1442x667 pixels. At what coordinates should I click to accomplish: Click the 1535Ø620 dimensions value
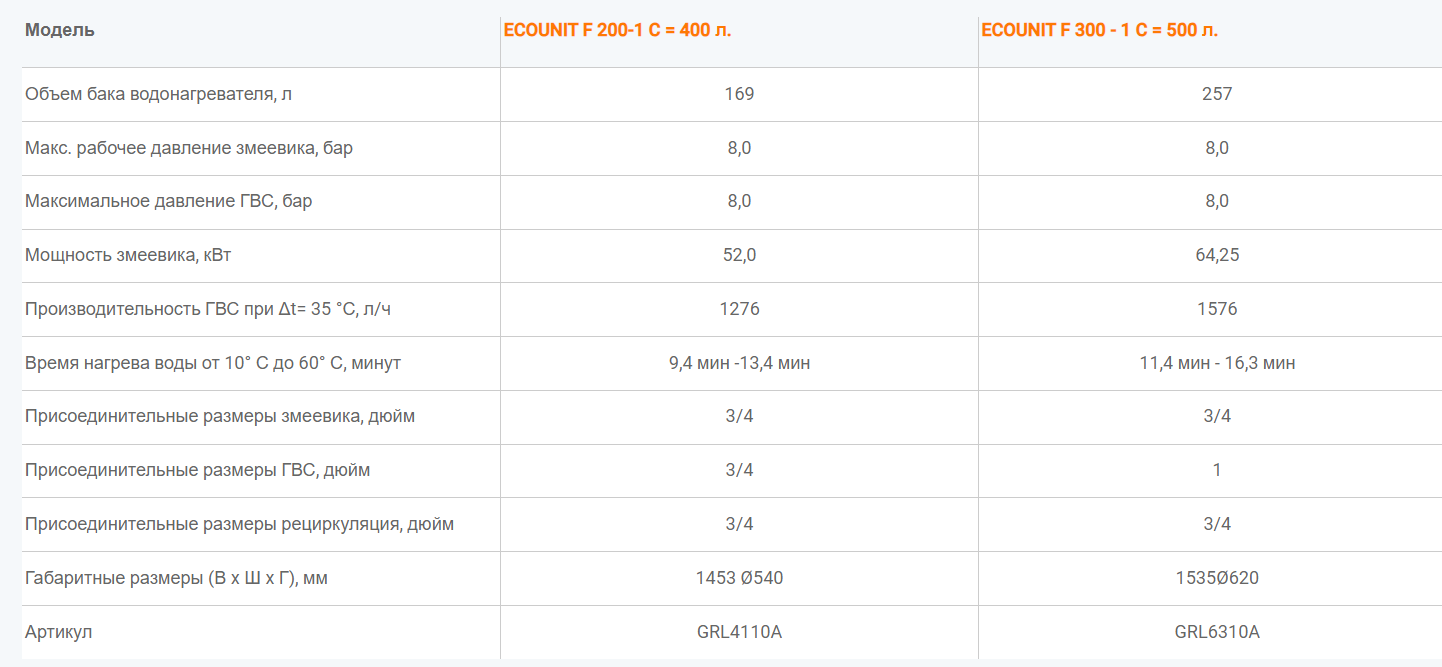pyautogui.click(x=1217, y=578)
